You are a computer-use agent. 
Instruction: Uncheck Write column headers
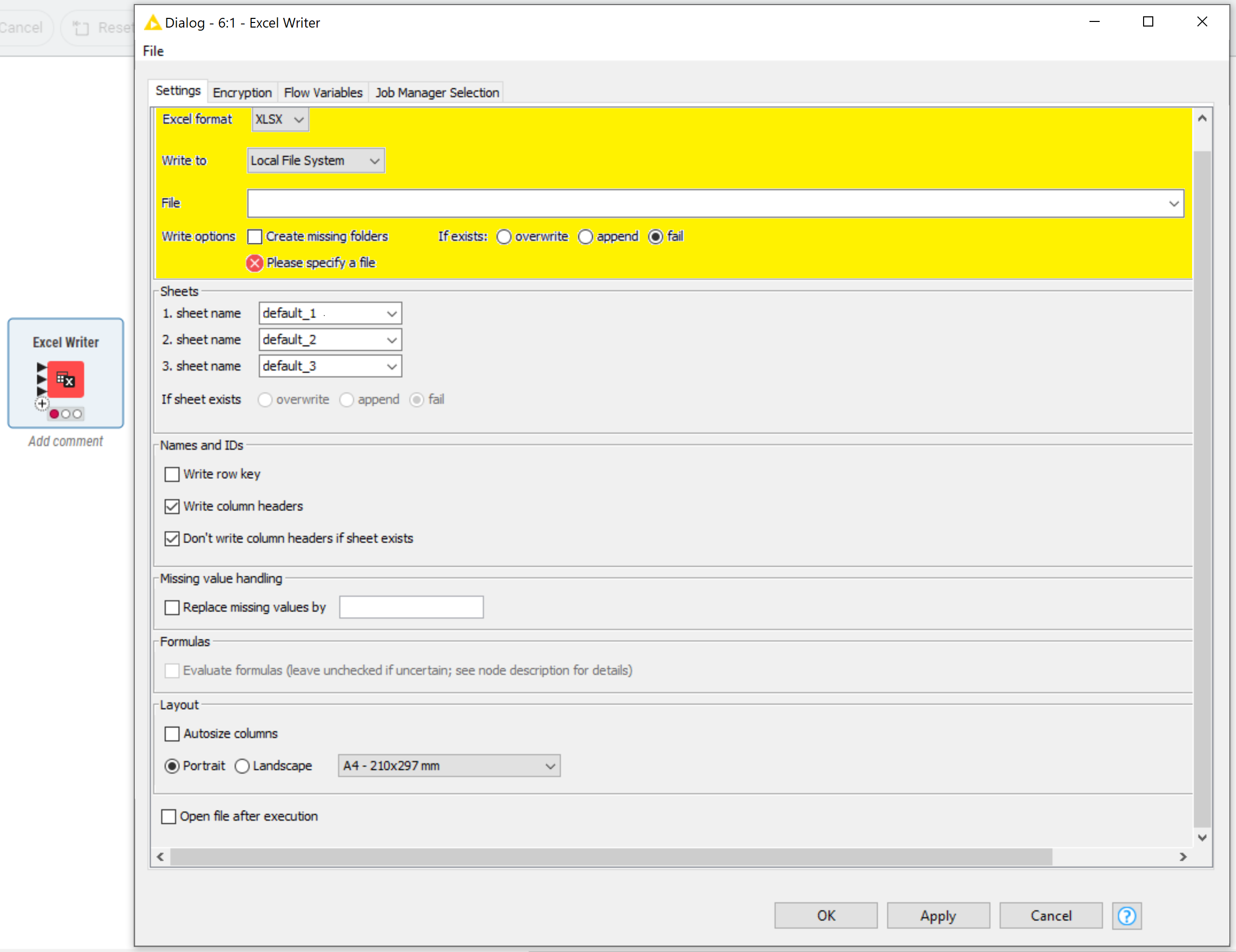coord(172,506)
